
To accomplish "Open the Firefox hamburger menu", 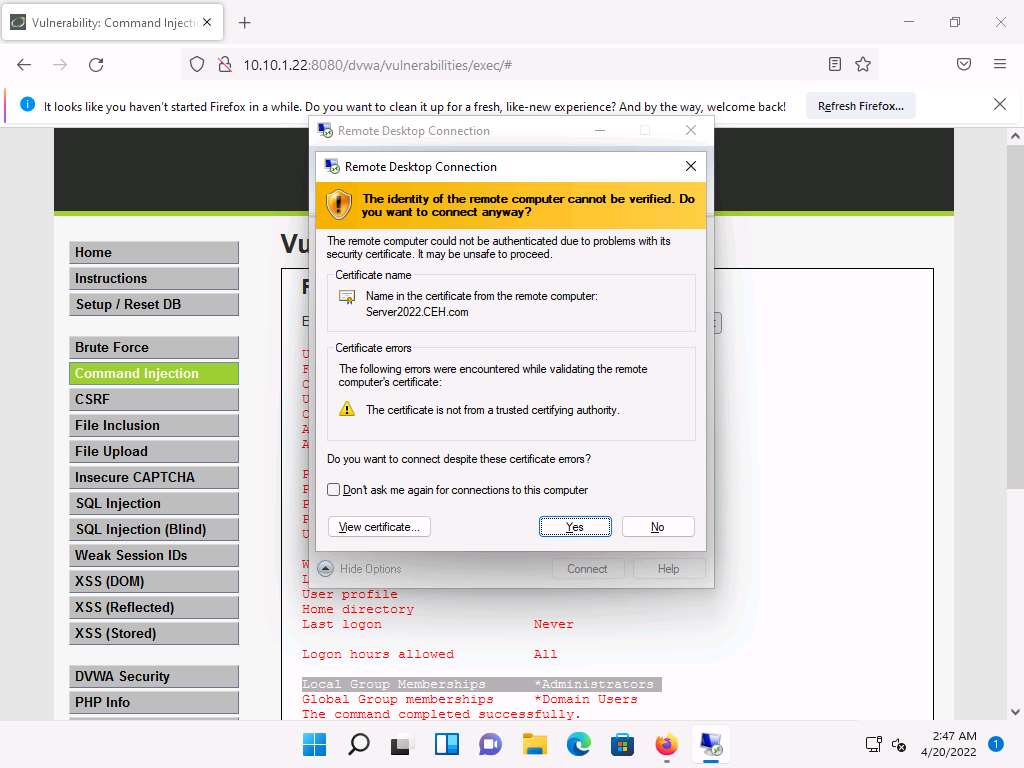I will [x=999, y=65].
